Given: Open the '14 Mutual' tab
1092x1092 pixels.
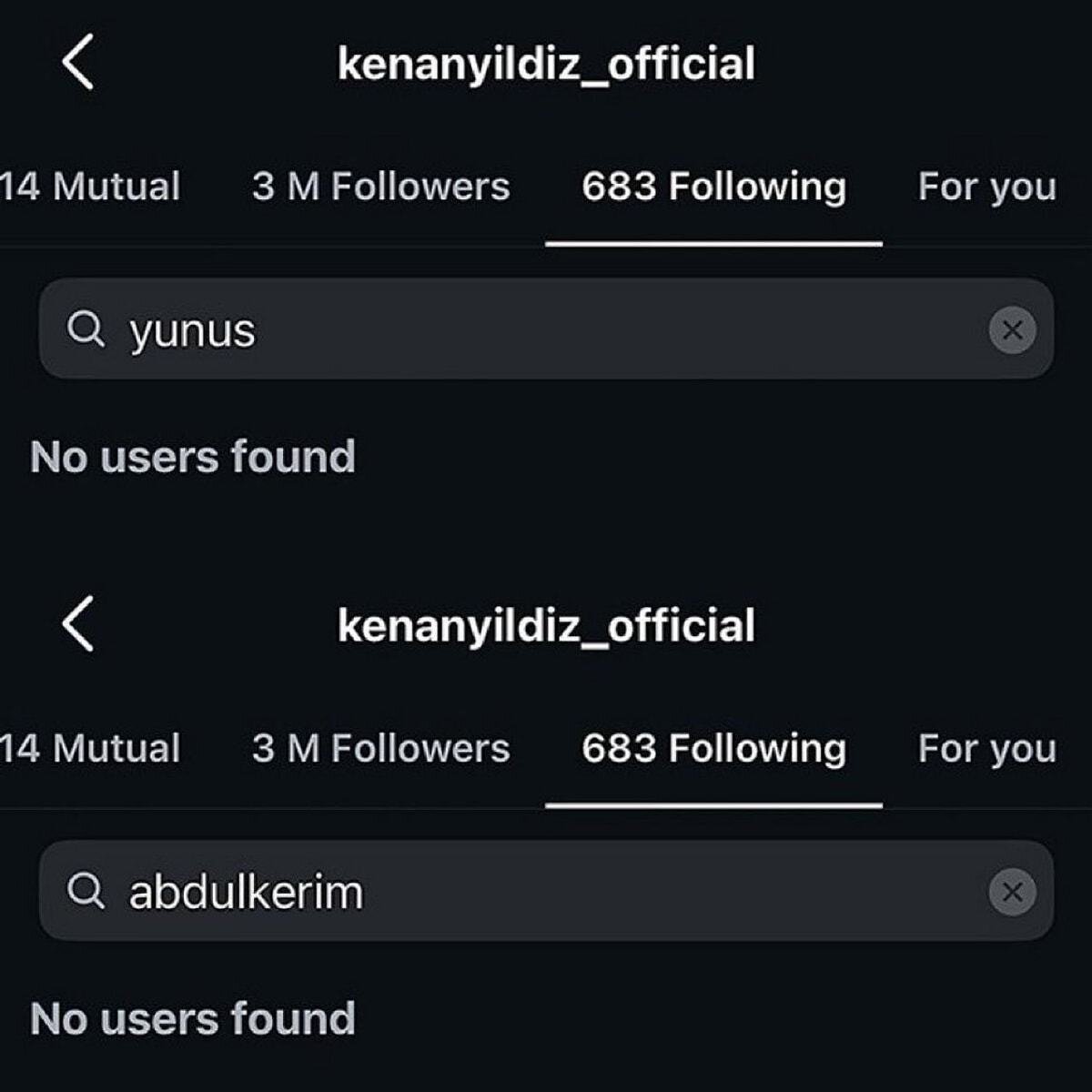Looking at the screenshot, I should pos(89,187).
